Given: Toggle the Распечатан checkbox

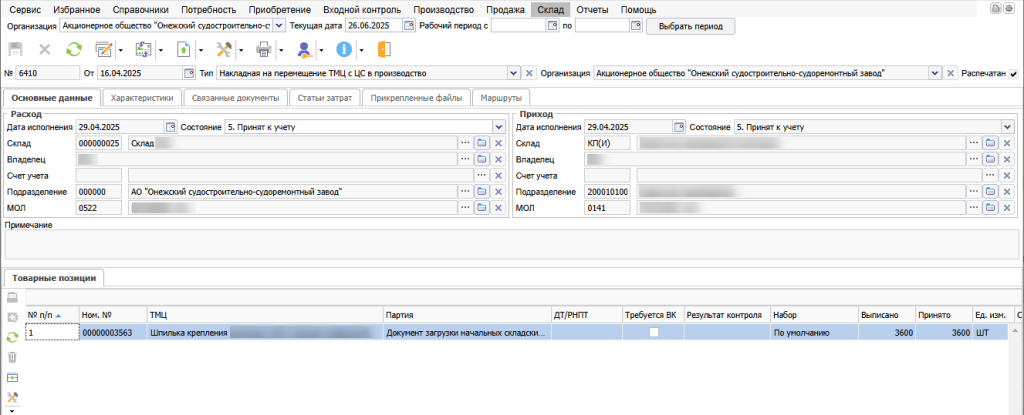Looking at the screenshot, I should coord(1014,73).
